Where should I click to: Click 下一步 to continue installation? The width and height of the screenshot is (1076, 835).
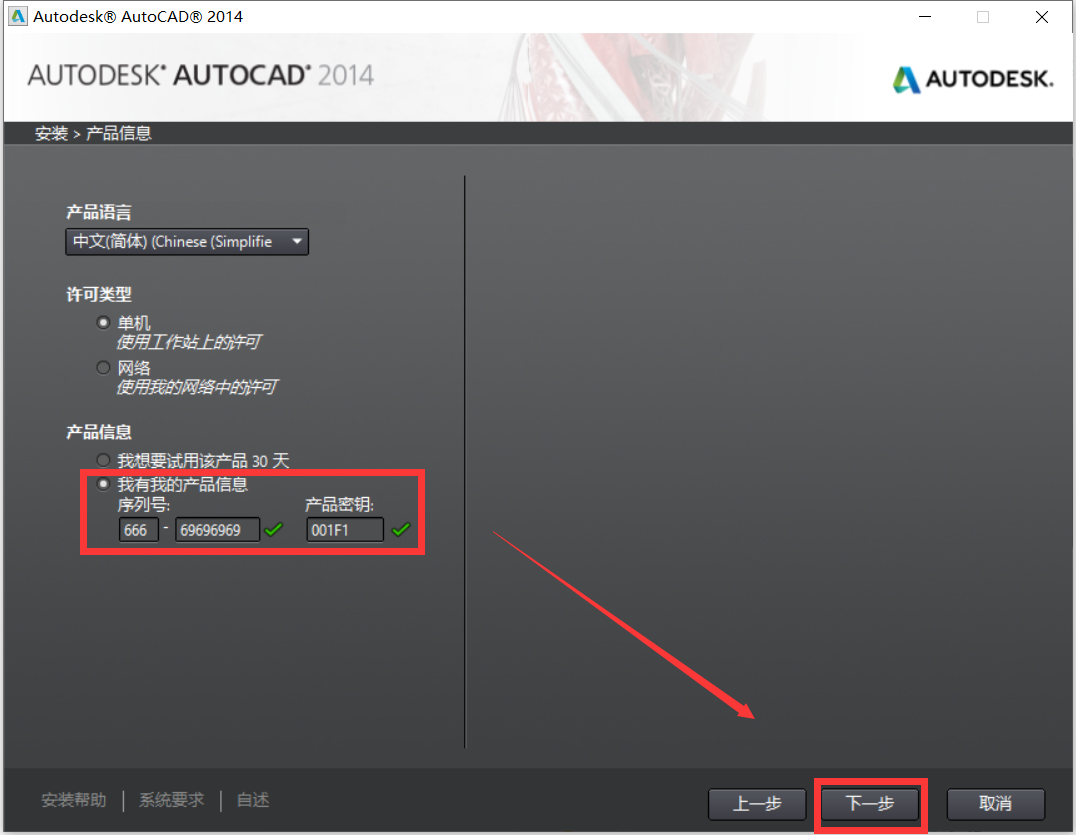pos(870,803)
